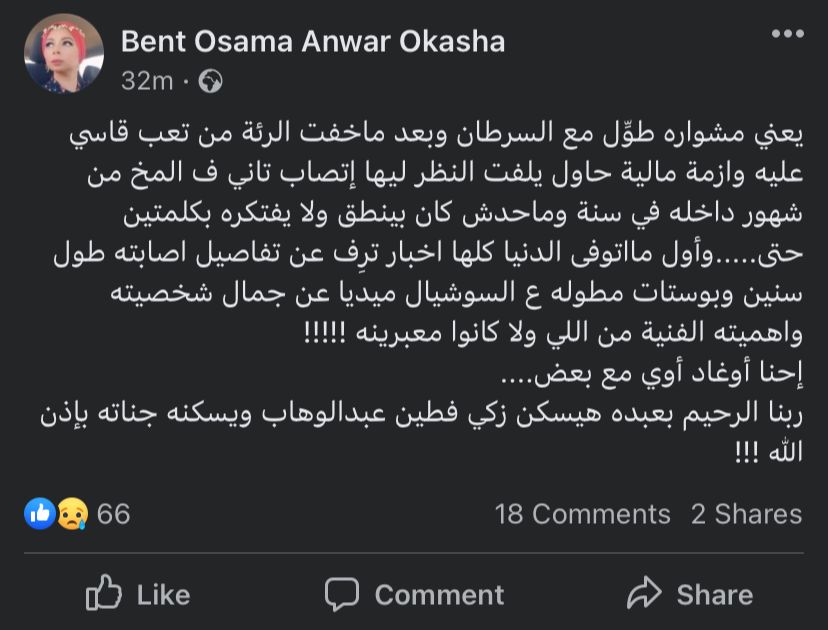Show the 2 Shares list
The width and height of the screenshot is (828, 630).
click(x=746, y=514)
